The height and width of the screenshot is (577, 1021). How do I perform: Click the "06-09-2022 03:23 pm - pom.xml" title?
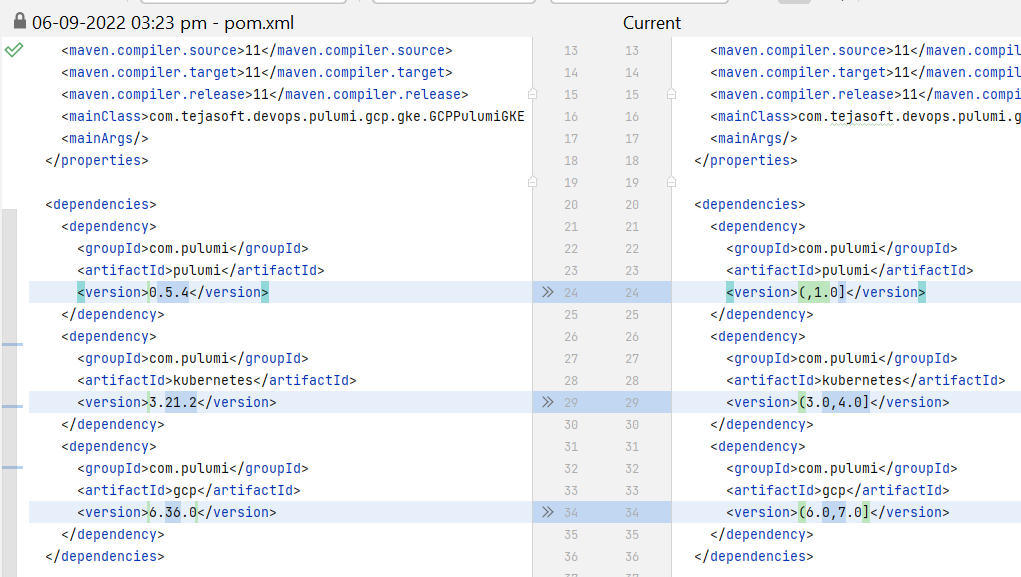pos(163,23)
